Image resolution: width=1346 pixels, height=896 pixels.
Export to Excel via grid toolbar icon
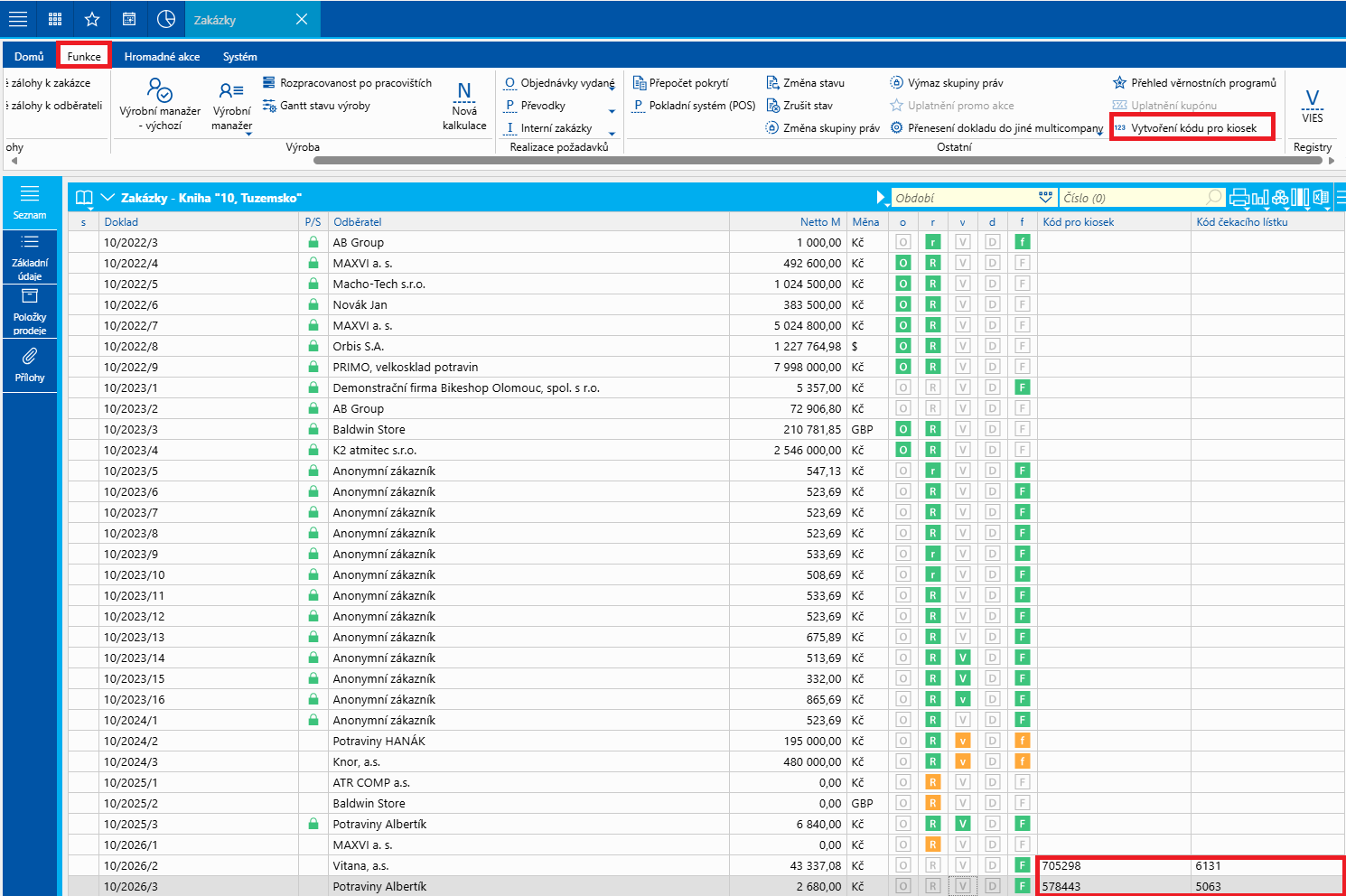pos(1321,197)
